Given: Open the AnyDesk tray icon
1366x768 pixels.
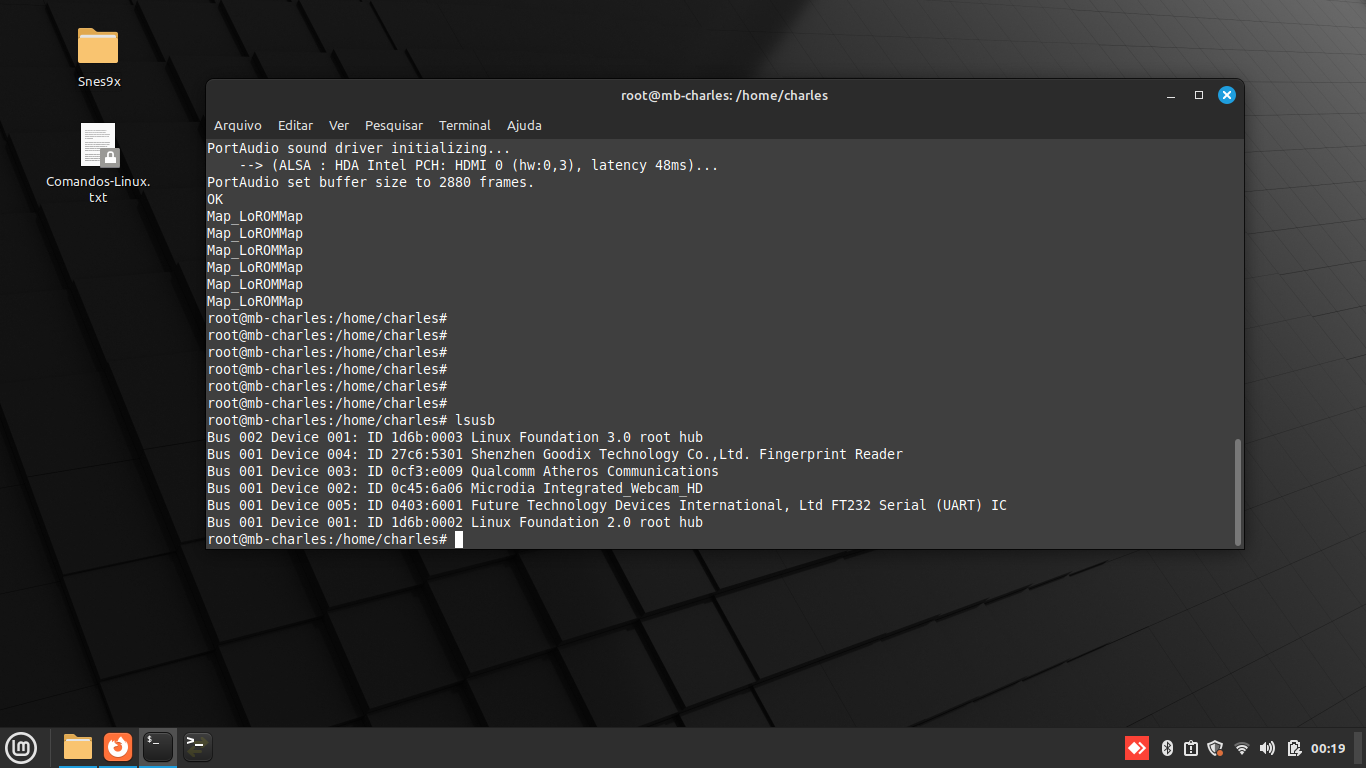Looking at the screenshot, I should click(1137, 748).
